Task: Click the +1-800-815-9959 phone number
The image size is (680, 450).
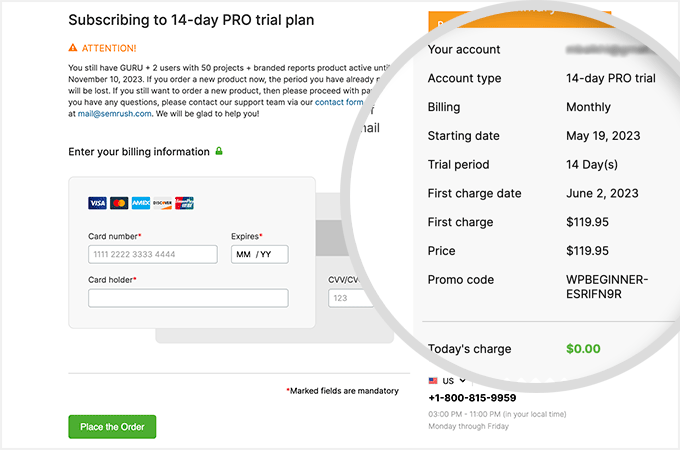Action: [x=474, y=397]
